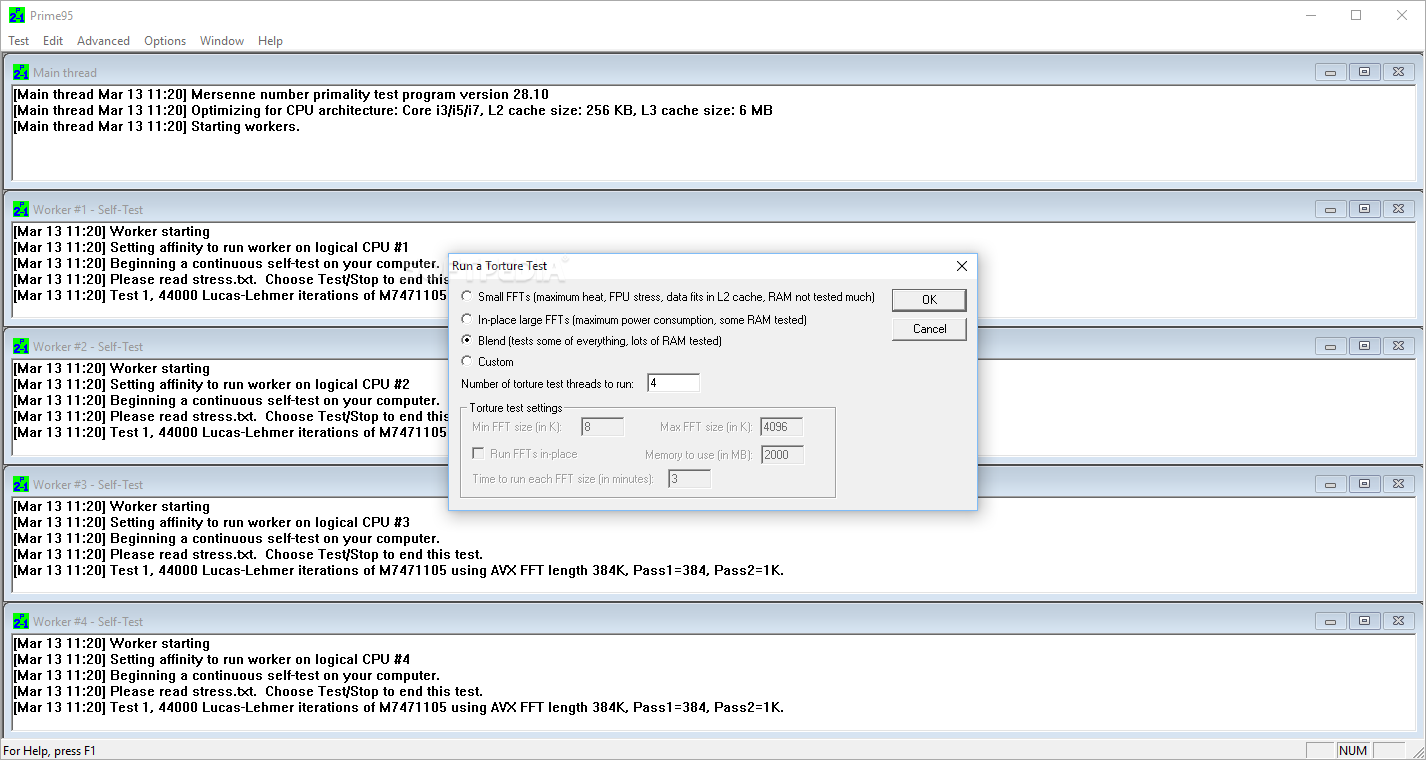Click the 'For Help, press F1' status text
The height and width of the screenshot is (760, 1426).
(x=50, y=751)
